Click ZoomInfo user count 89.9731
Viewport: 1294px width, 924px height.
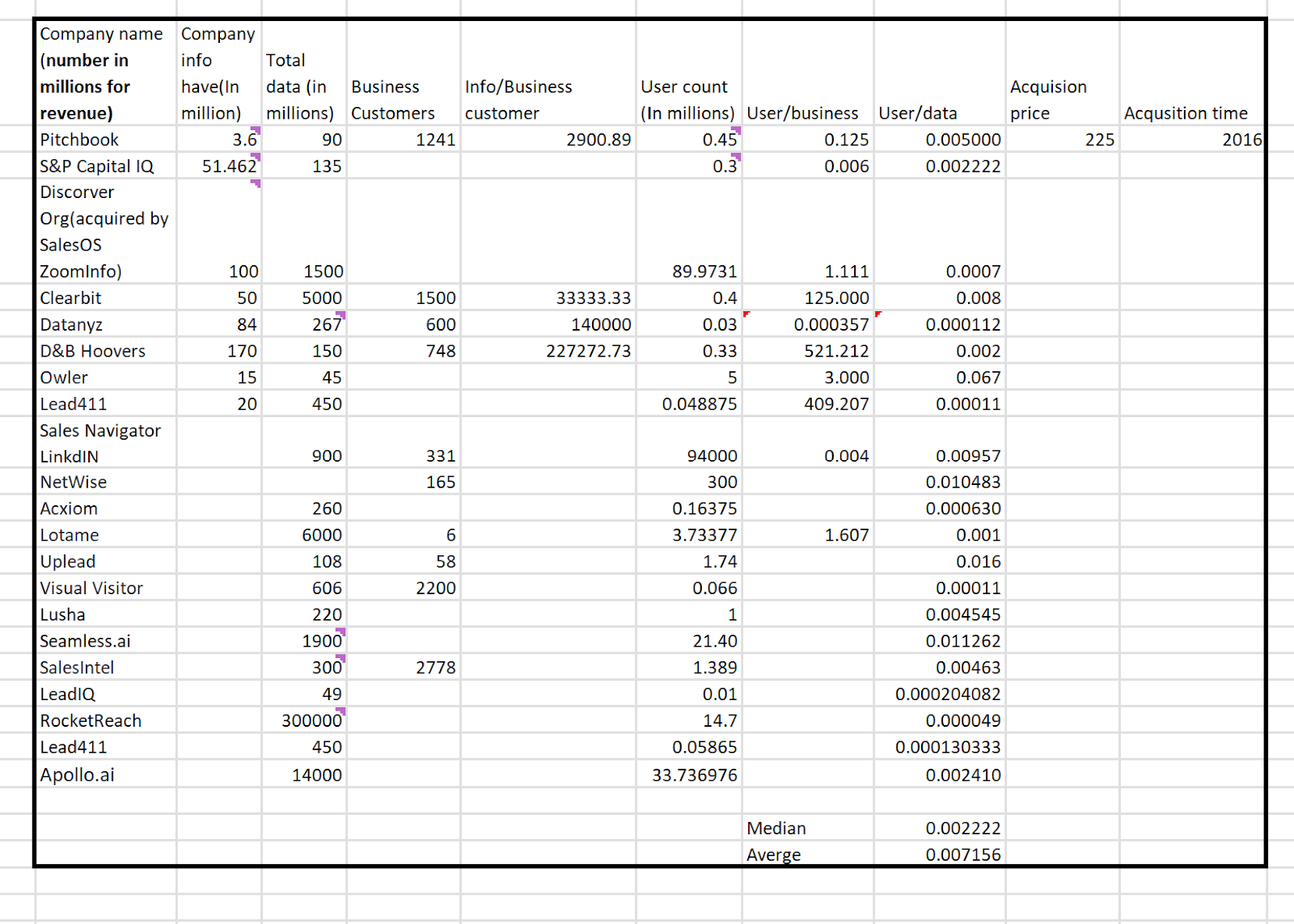(x=689, y=231)
